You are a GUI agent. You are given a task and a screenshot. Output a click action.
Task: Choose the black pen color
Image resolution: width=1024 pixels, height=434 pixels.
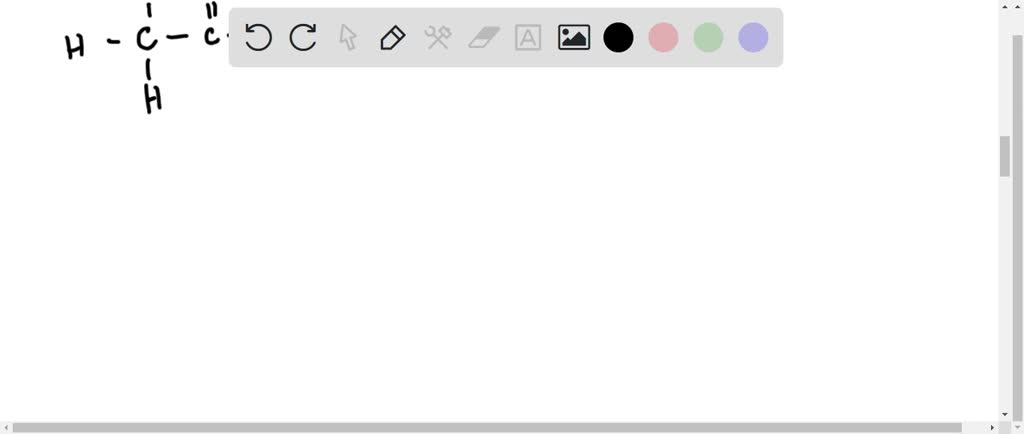(618, 37)
